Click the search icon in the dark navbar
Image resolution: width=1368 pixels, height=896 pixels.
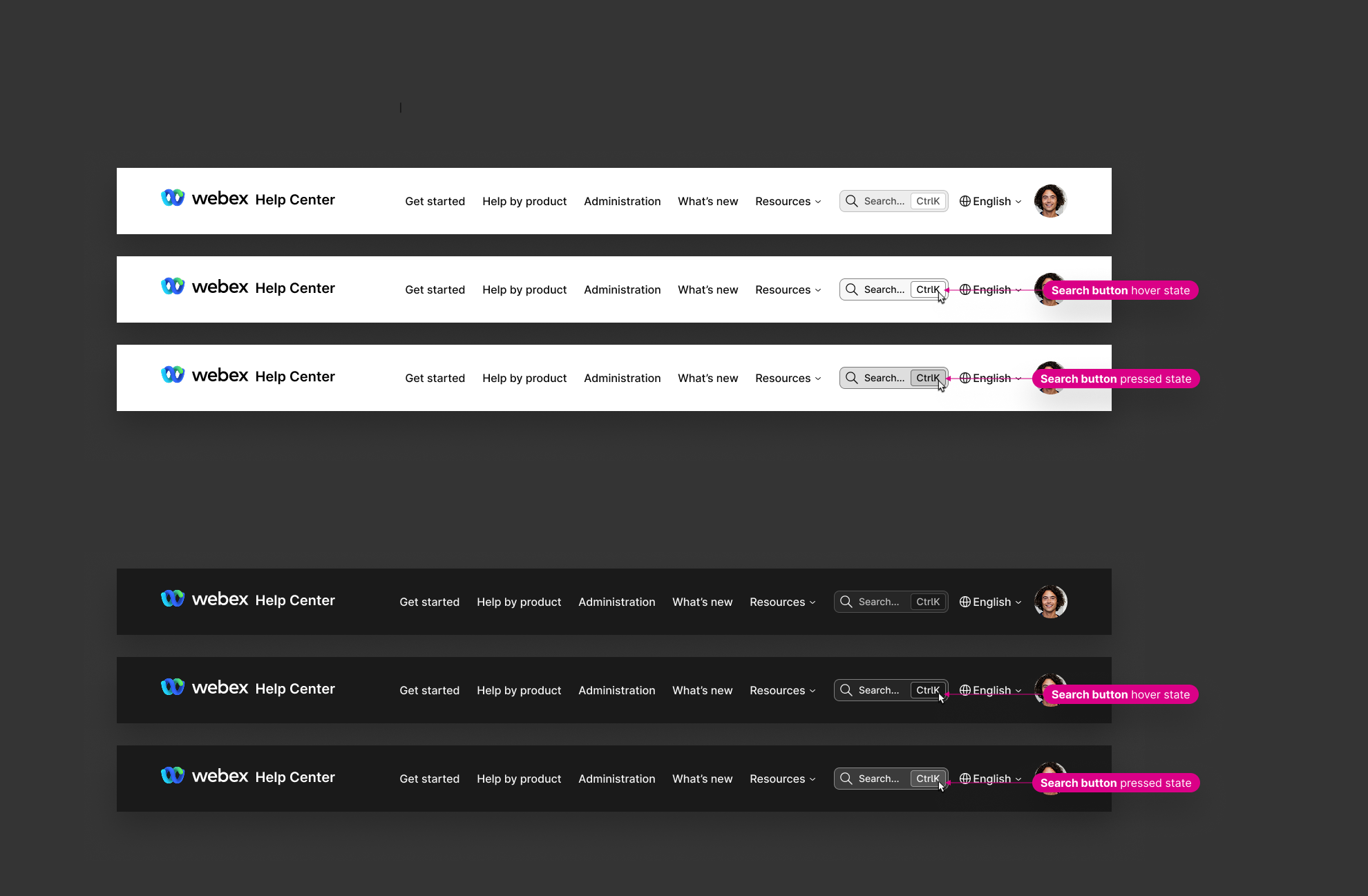click(x=846, y=601)
